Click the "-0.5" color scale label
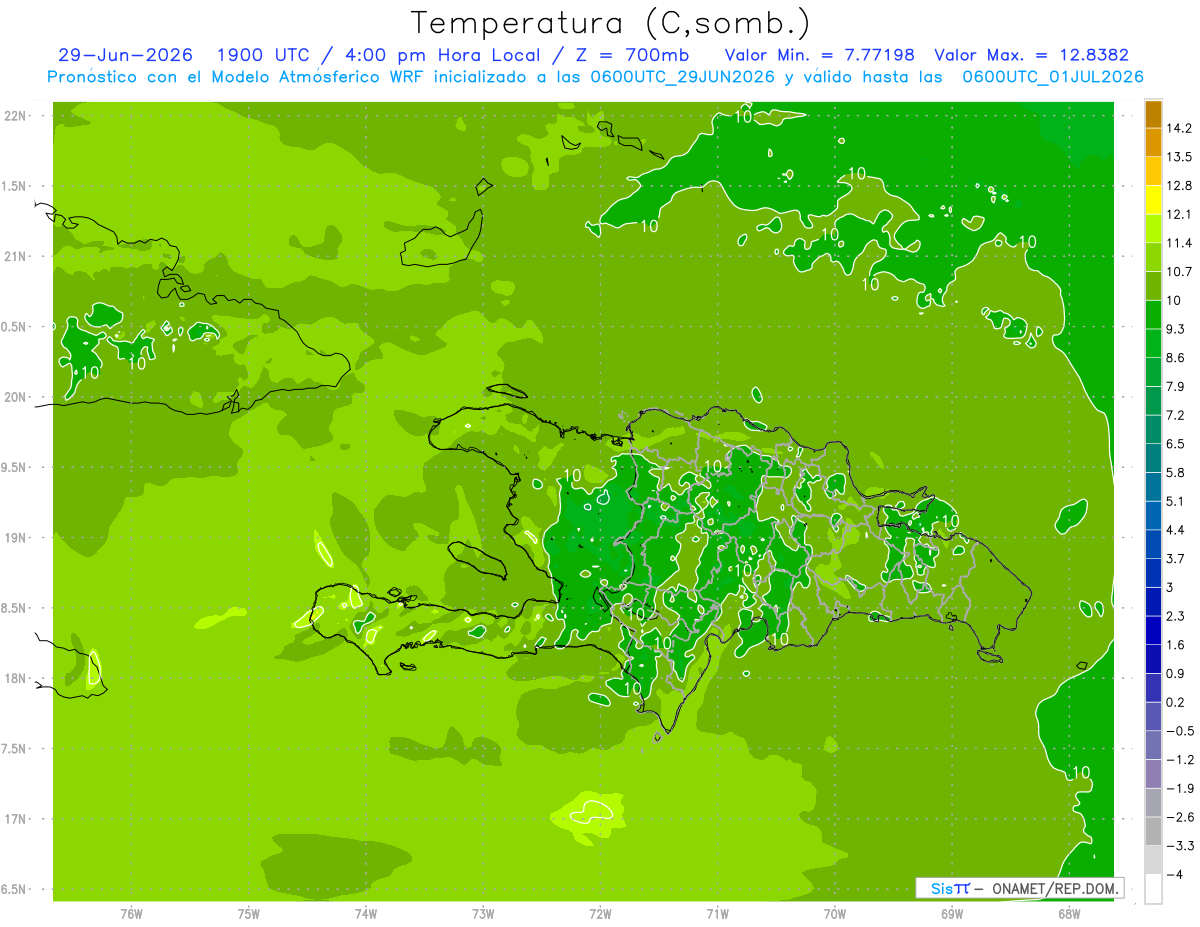Viewport: 1200px width, 927px height. (1179, 731)
